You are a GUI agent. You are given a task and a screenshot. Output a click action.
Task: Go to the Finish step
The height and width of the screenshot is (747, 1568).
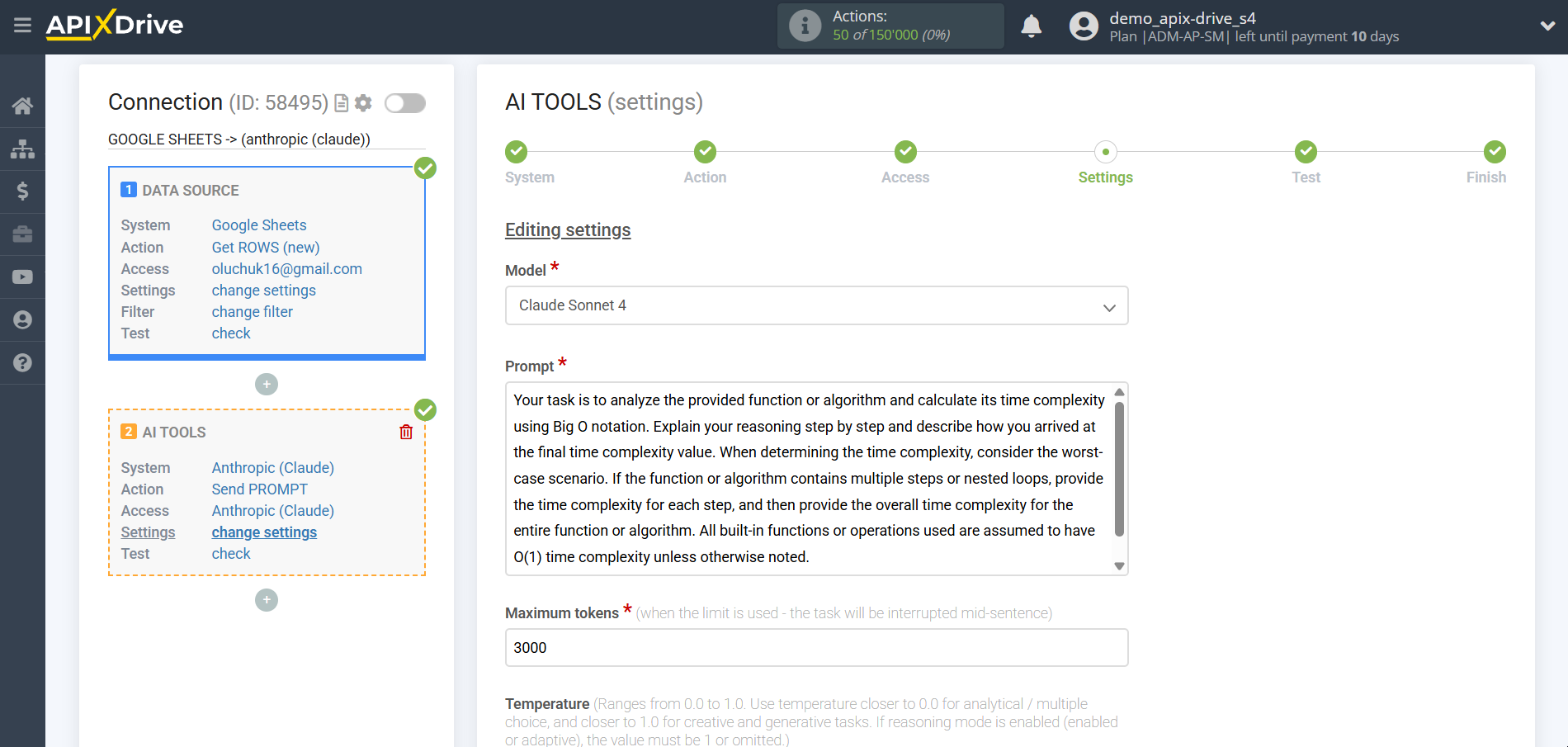pos(1495,152)
